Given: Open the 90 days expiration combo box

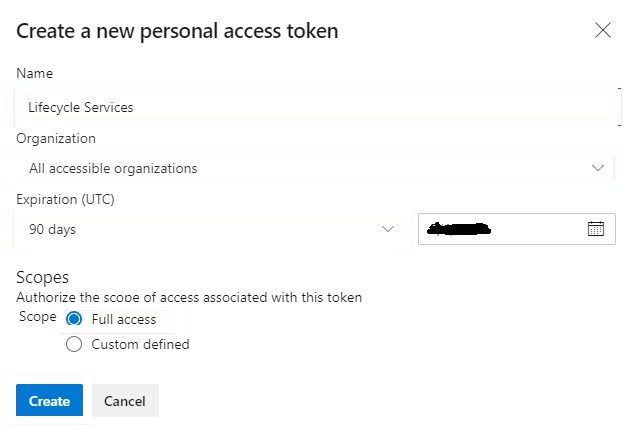Looking at the screenshot, I should pos(208,229).
